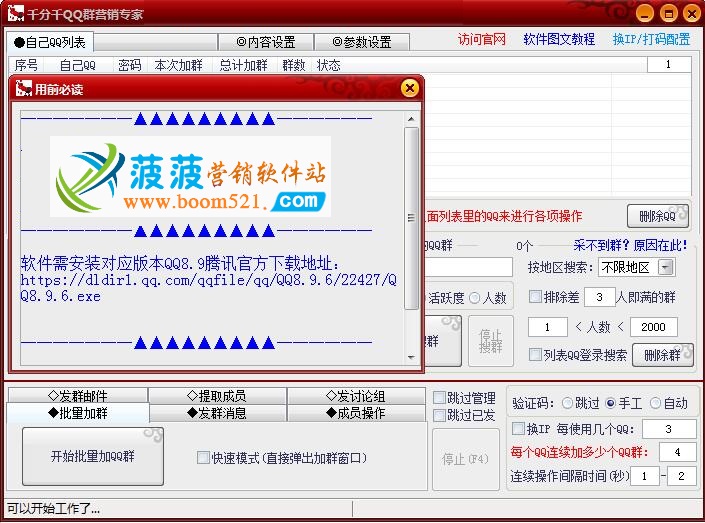Click the 用前必读 scroll-up arrow

411,119
